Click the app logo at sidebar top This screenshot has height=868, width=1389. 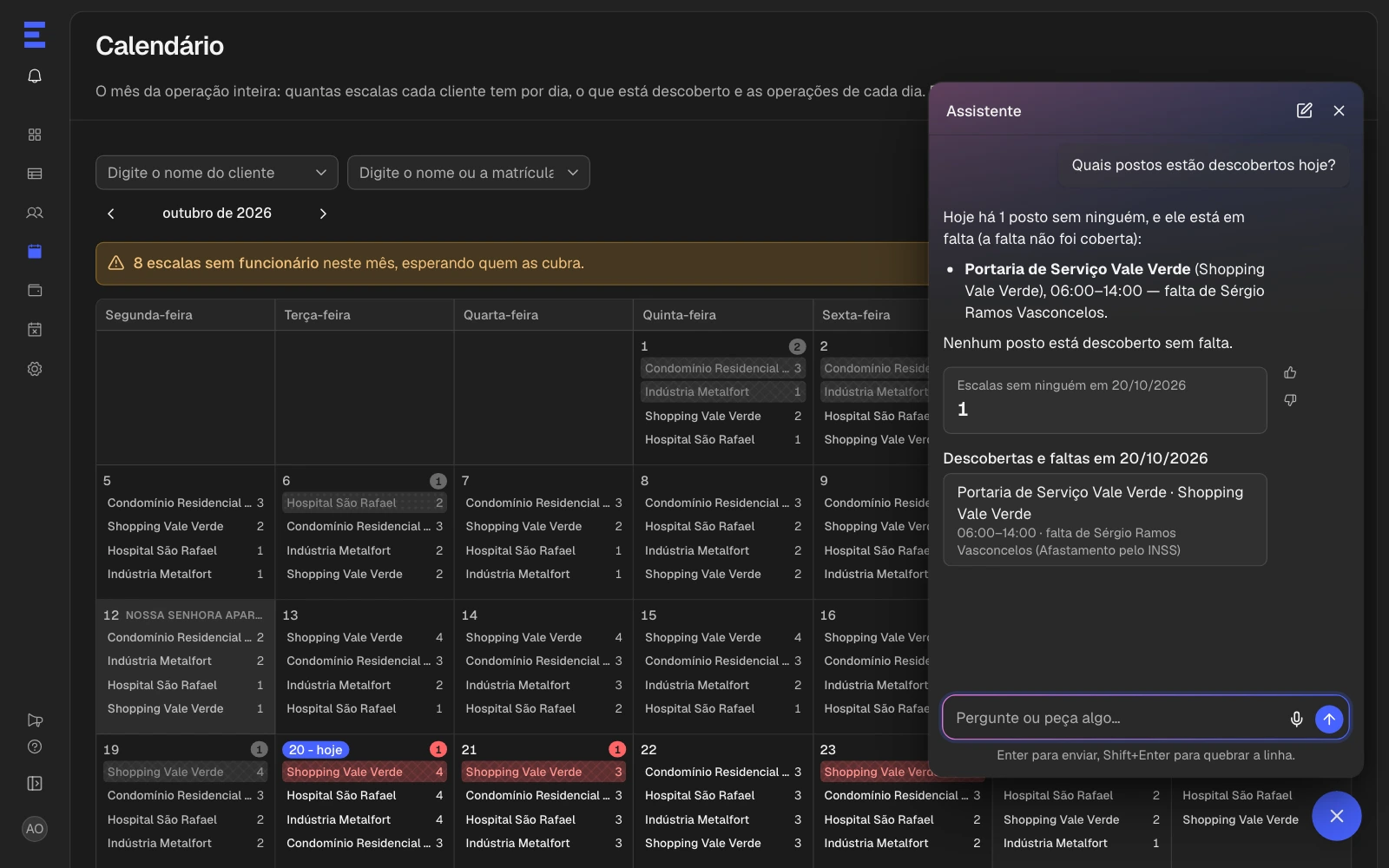pyautogui.click(x=35, y=35)
